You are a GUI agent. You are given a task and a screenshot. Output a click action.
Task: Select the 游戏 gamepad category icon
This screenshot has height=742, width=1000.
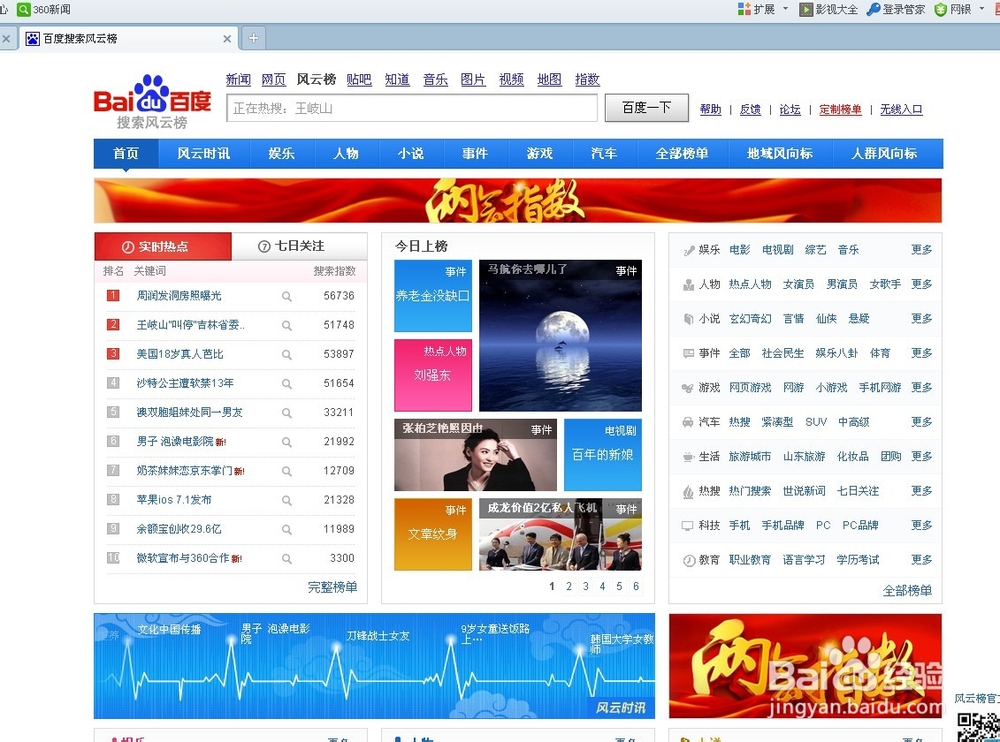pyautogui.click(x=688, y=387)
